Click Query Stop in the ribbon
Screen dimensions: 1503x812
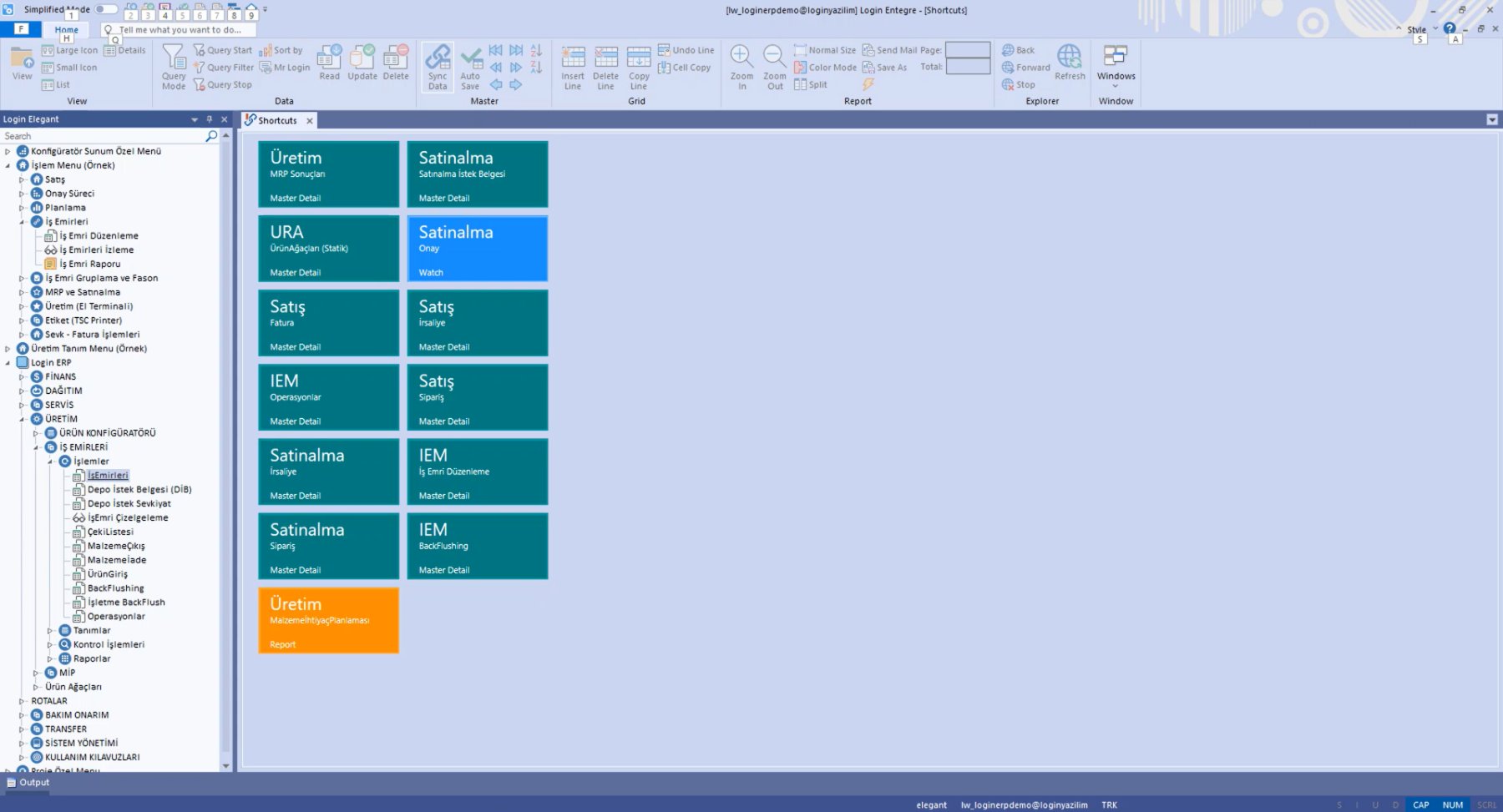(223, 85)
